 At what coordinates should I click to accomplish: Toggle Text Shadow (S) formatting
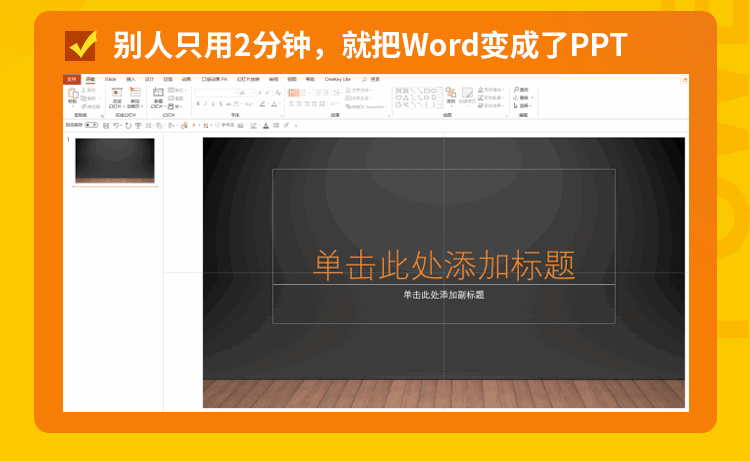click(x=221, y=103)
